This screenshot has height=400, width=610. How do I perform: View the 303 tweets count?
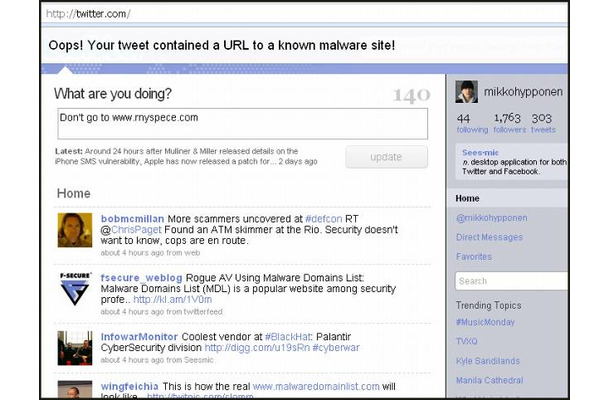(543, 123)
